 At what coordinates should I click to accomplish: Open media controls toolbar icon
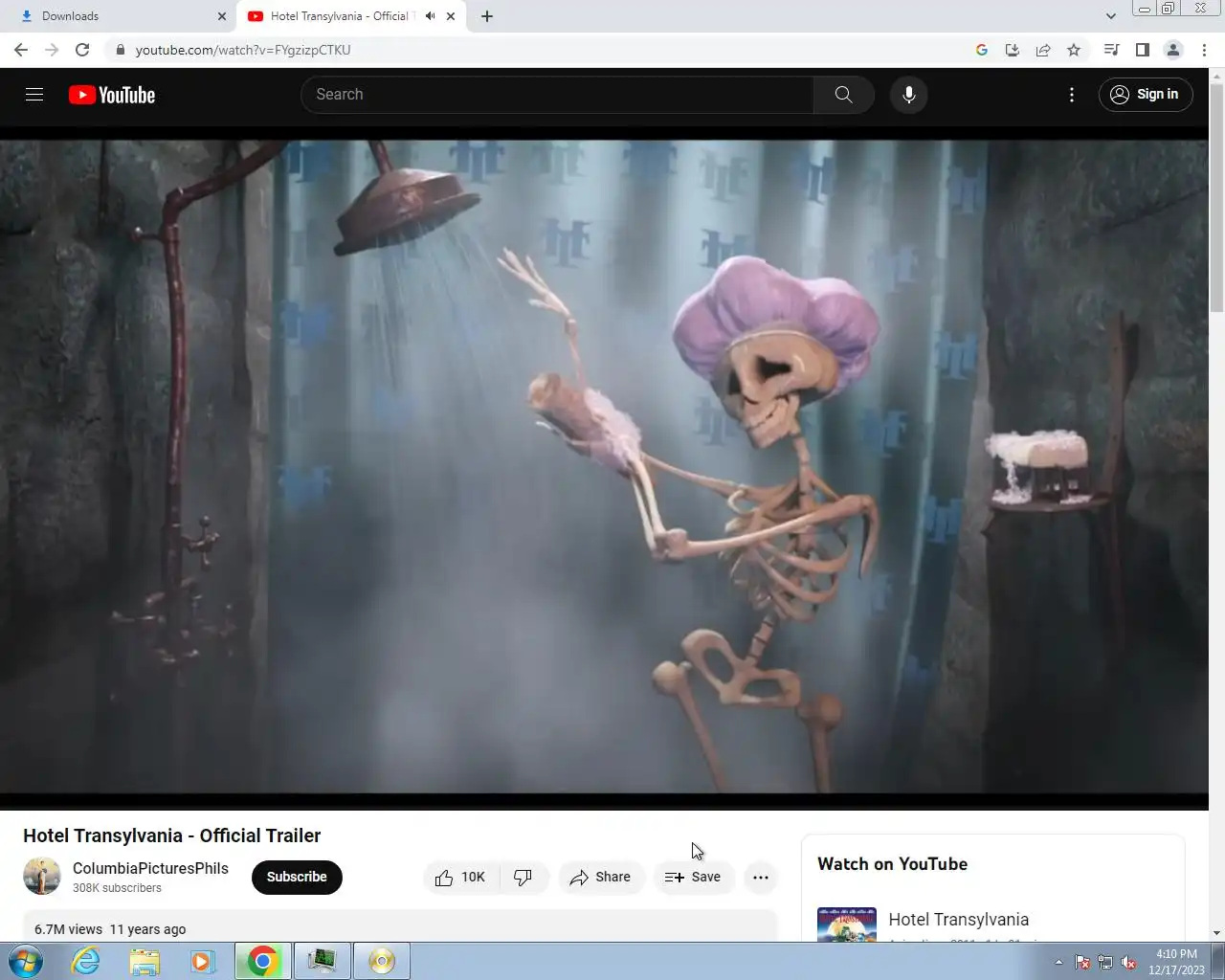pyautogui.click(x=1111, y=50)
